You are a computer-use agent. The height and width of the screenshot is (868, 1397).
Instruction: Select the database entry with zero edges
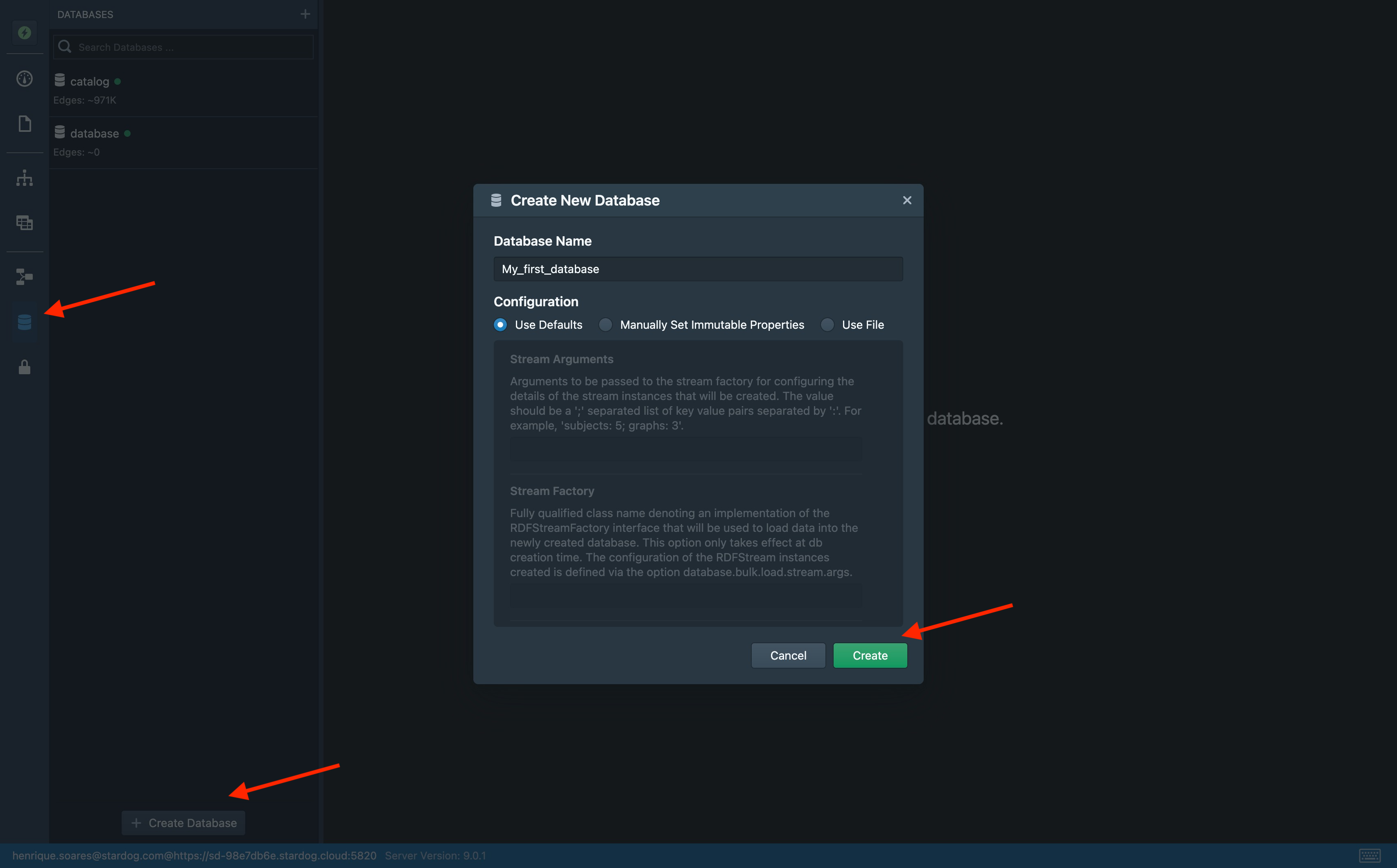click(x=94, y=134)
